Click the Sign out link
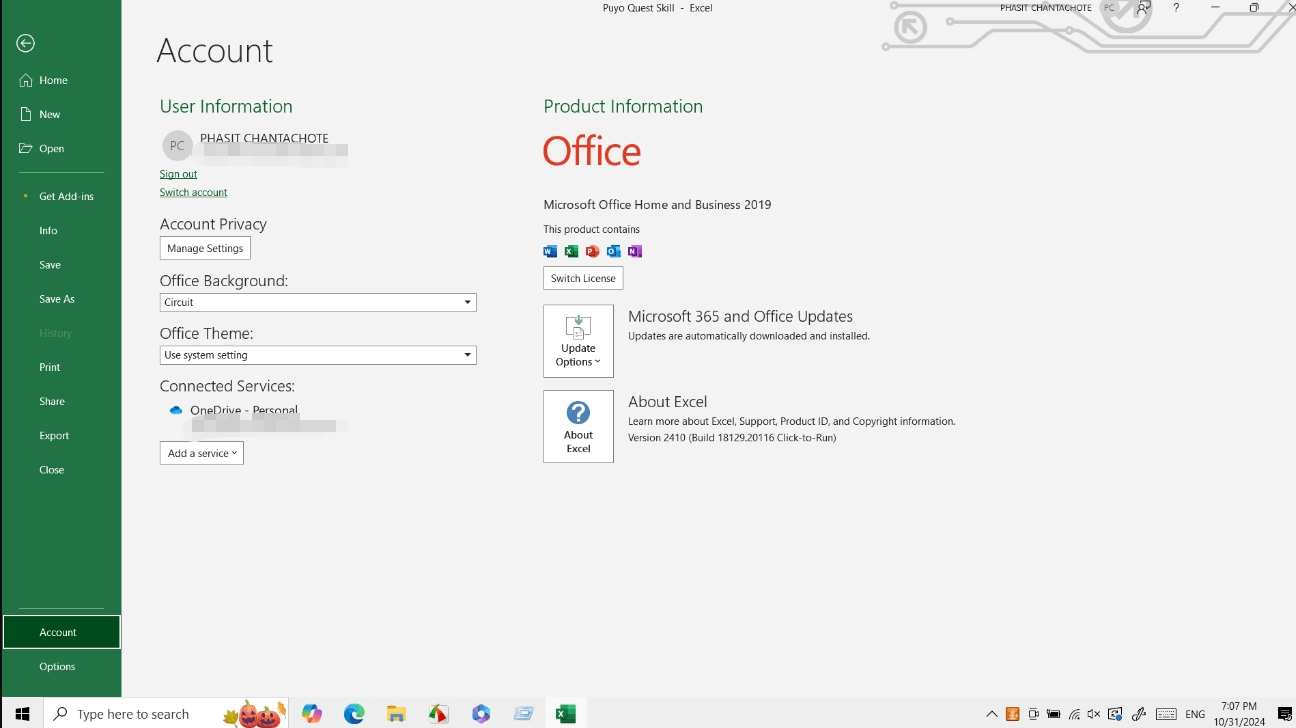 coord(178,173)
